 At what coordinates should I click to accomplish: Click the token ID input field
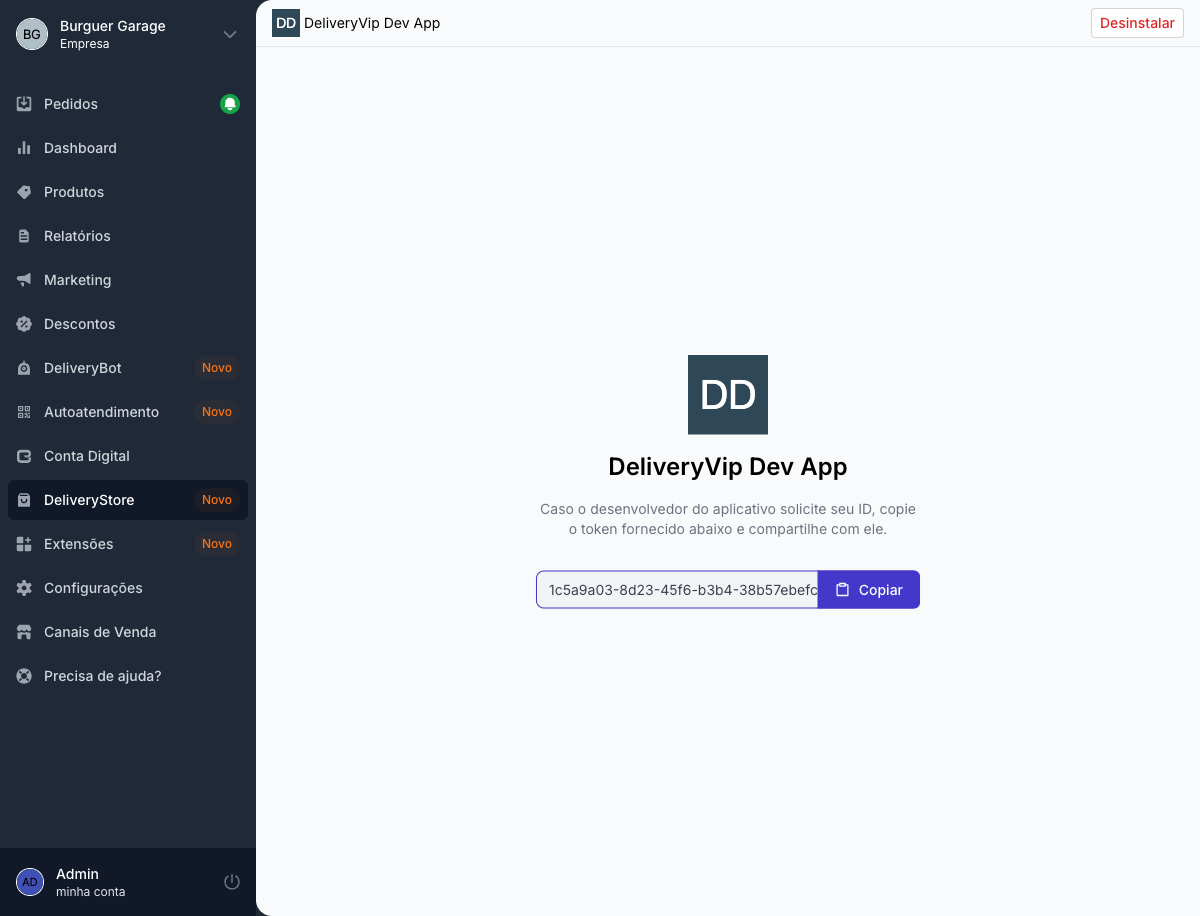point(677,590)
